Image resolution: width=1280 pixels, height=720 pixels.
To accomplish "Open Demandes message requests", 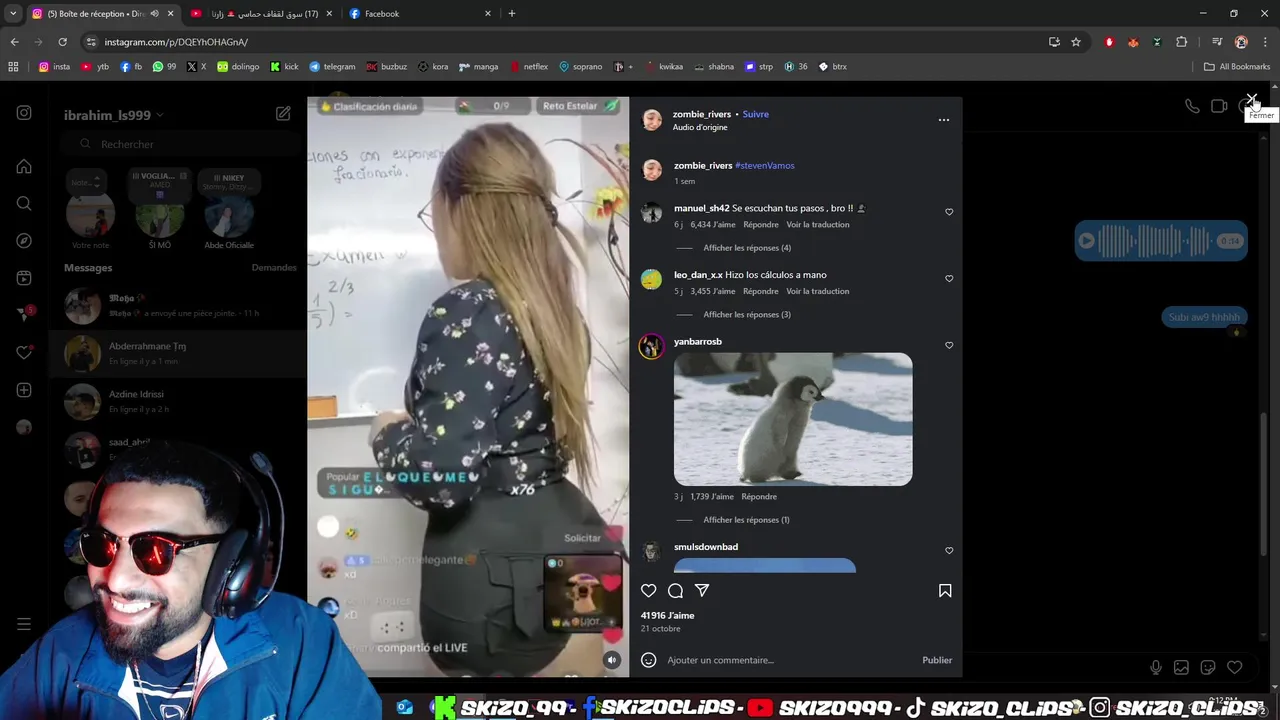I will 274,268.
